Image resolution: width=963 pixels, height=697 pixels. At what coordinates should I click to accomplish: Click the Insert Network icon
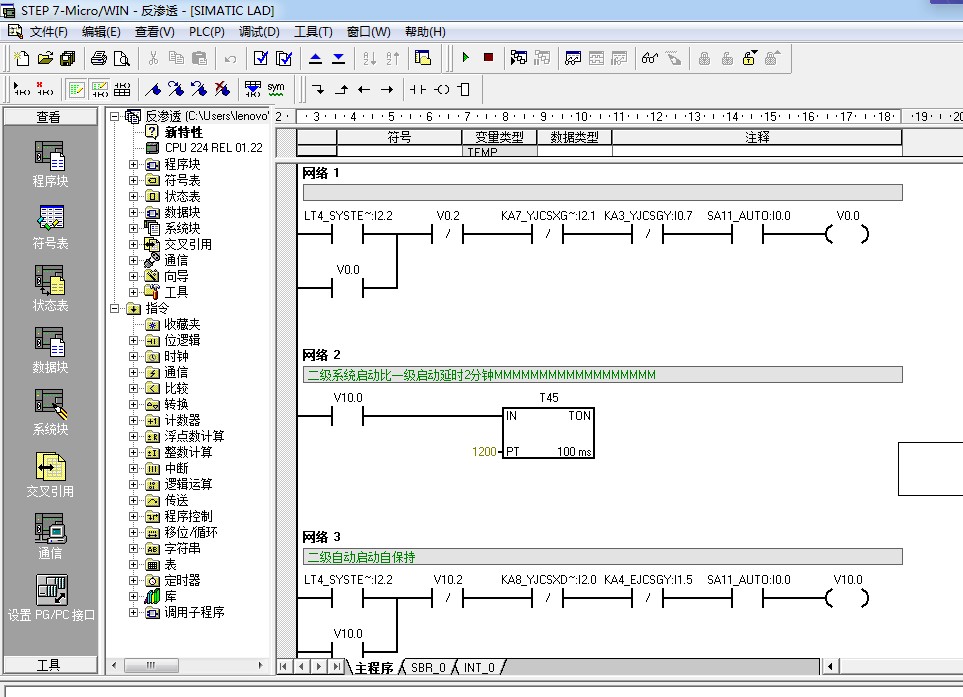(x=22, y=90)
